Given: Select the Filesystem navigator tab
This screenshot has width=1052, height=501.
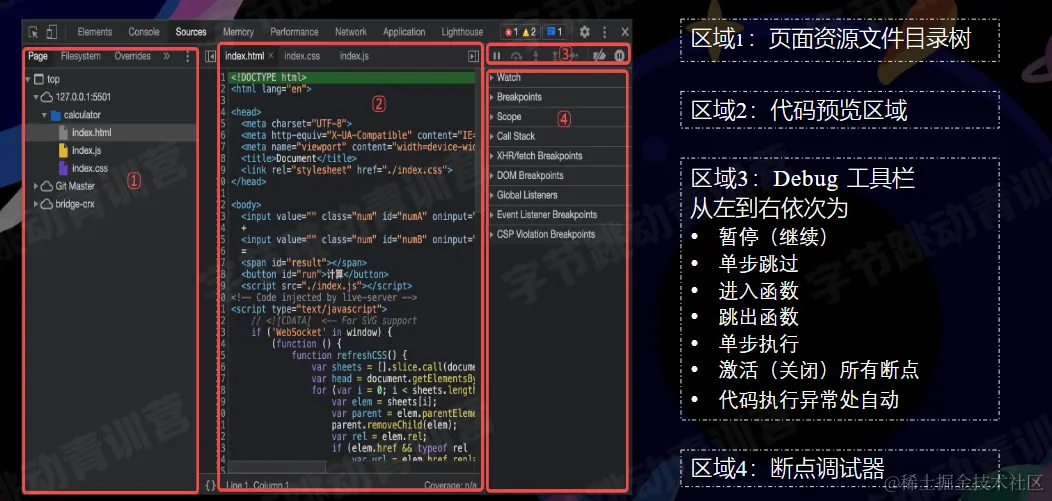Looking at the screenshot, I should 81,56.
